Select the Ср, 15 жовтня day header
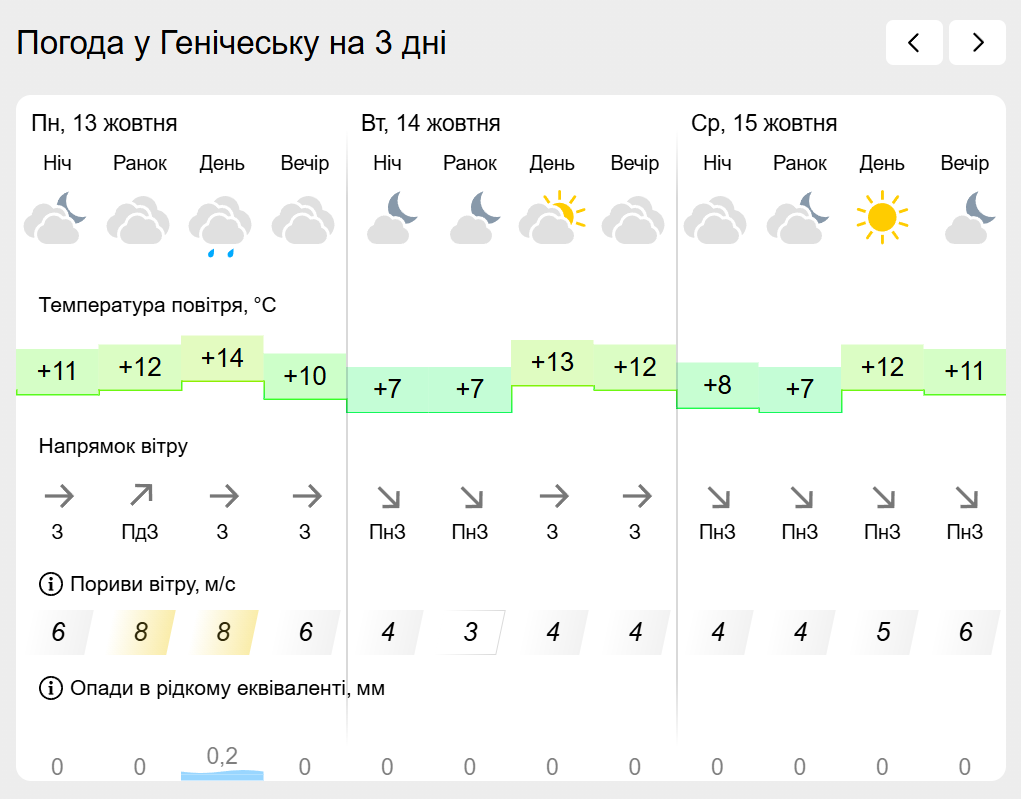Viewport: 1021px width, 799px height. click(x=764, y=124)
